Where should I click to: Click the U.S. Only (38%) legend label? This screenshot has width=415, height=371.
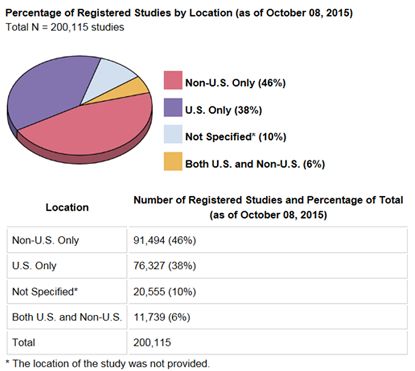pos(224,110)
